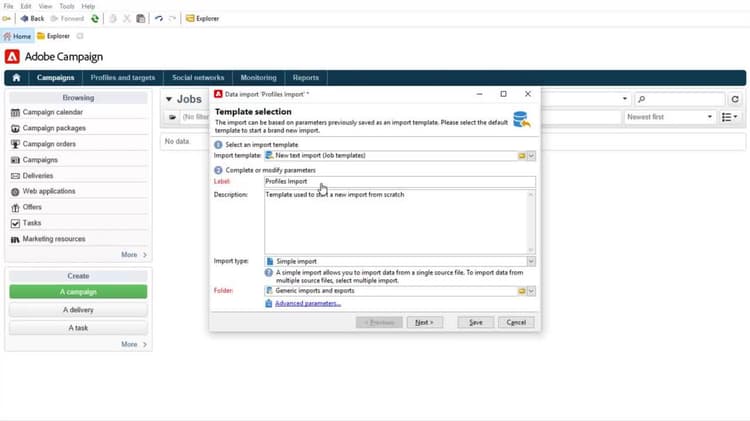
Task: Open the Edit menu
Action: pos(26,6)
